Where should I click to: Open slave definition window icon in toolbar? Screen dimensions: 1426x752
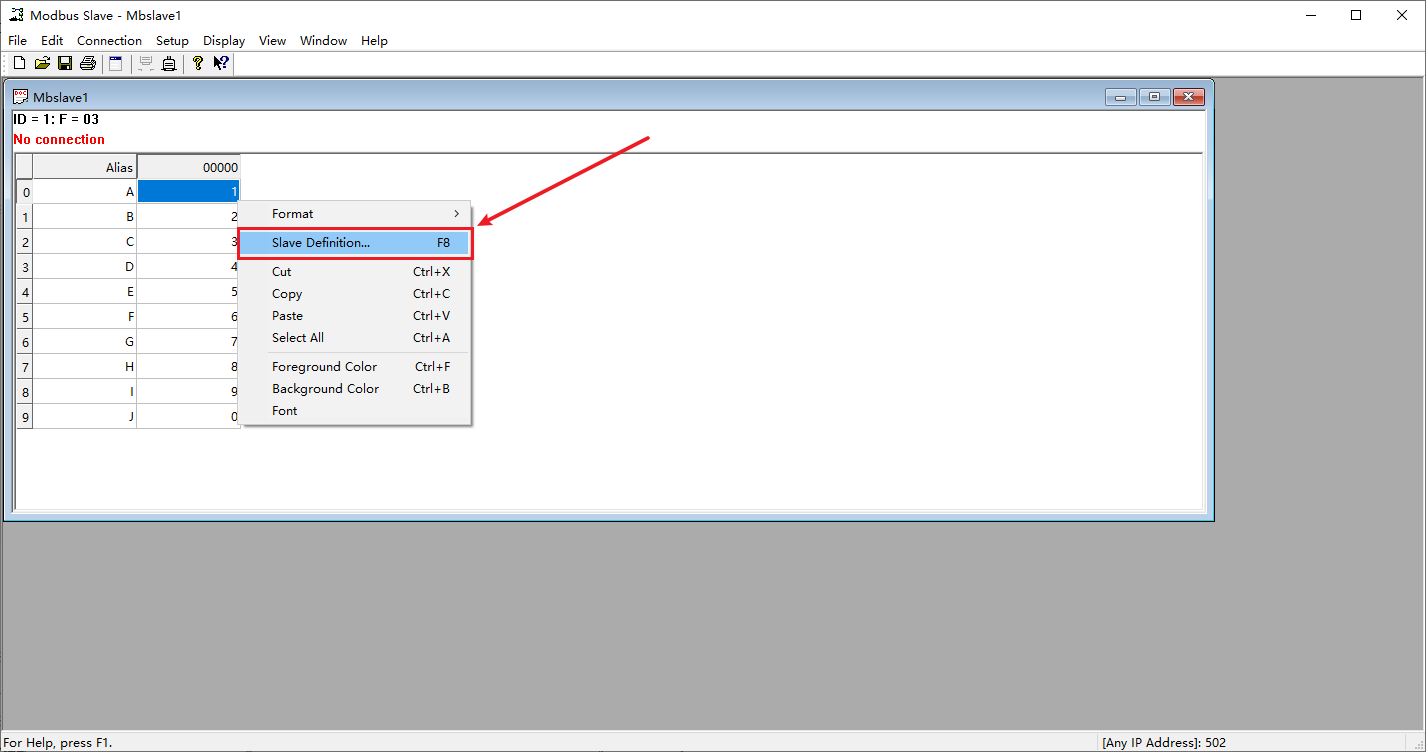(x=116, y=64)
